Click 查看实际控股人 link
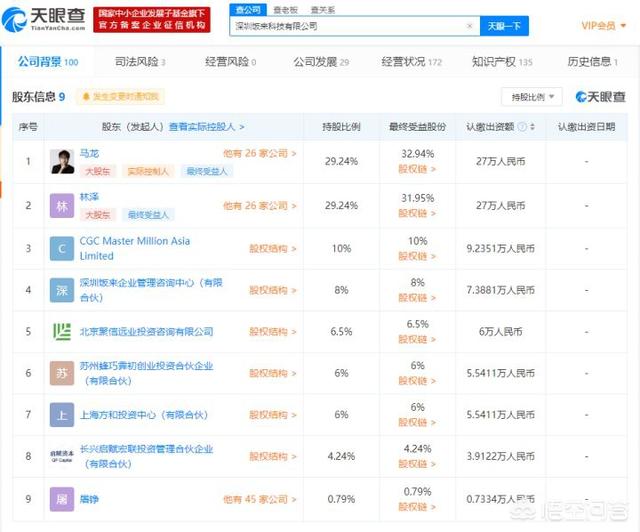640x532 pixels. (207, 127)
